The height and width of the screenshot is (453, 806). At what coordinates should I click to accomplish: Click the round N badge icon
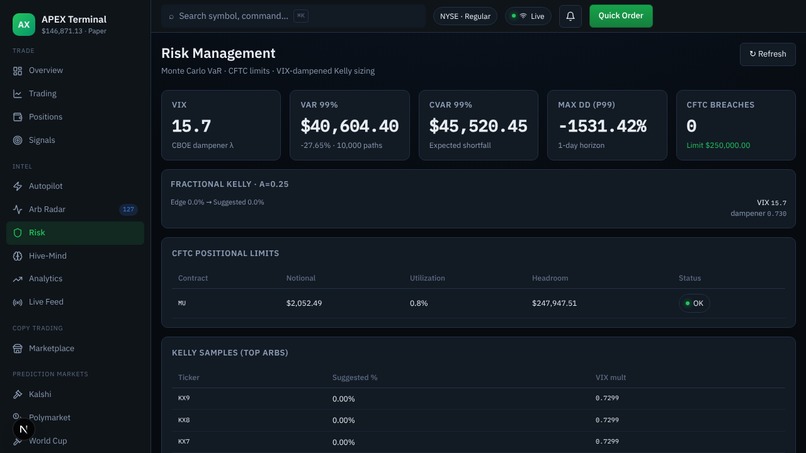(x=23, y=429)
